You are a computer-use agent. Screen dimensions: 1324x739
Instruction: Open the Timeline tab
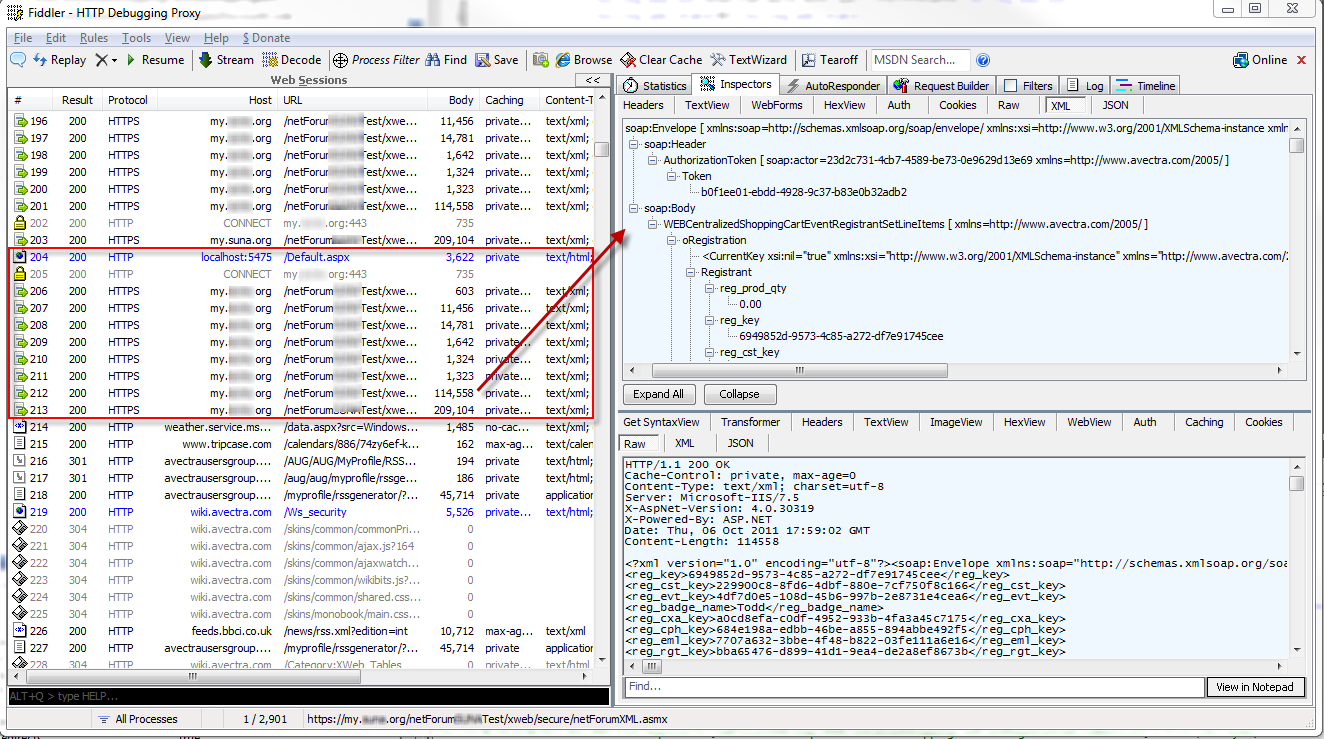click(x=1146, y=86)
